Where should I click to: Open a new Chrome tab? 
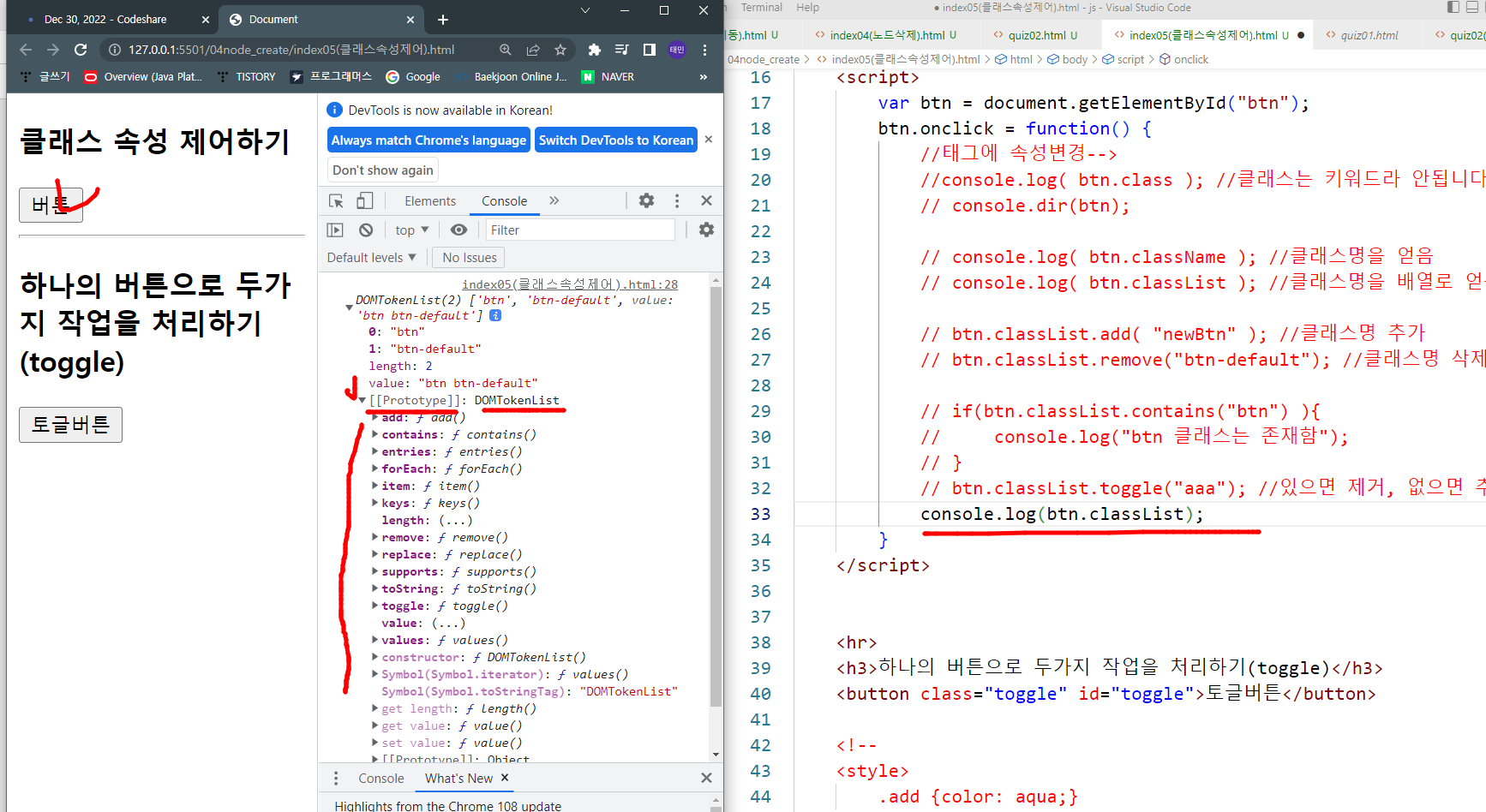pyautogui.click(x=443, y=19)
